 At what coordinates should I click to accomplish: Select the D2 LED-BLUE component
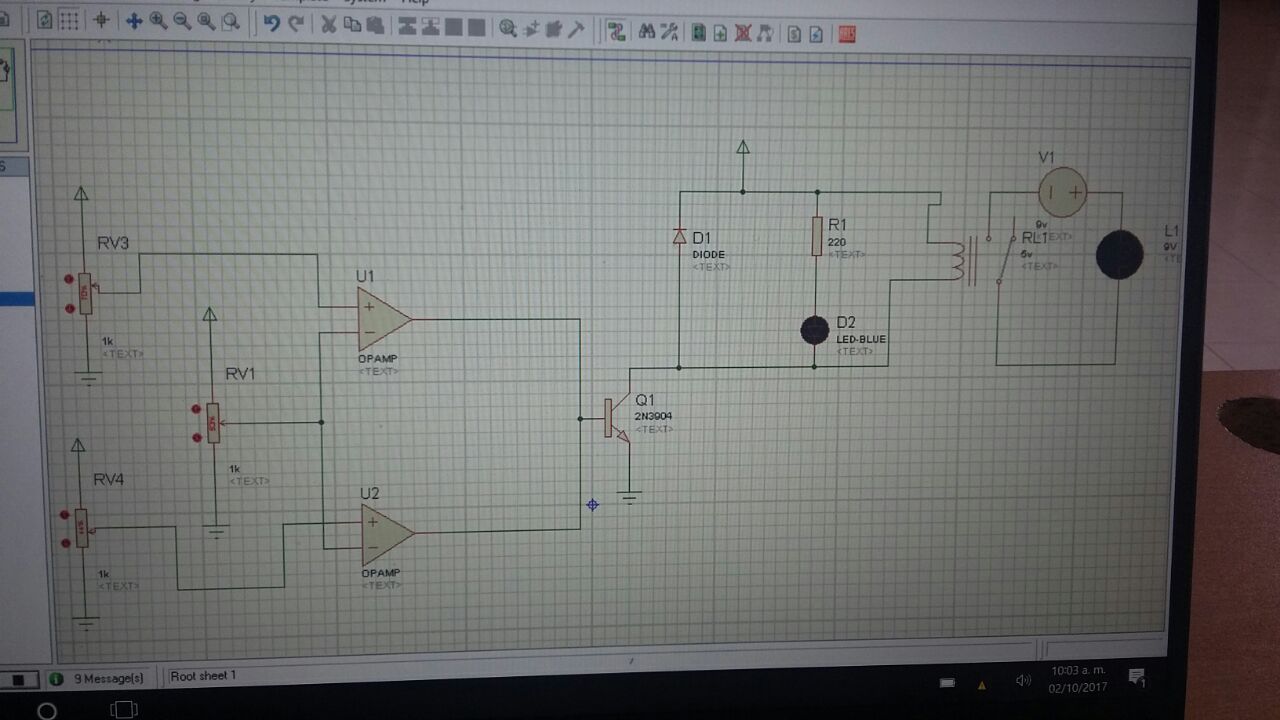point(815,330)
